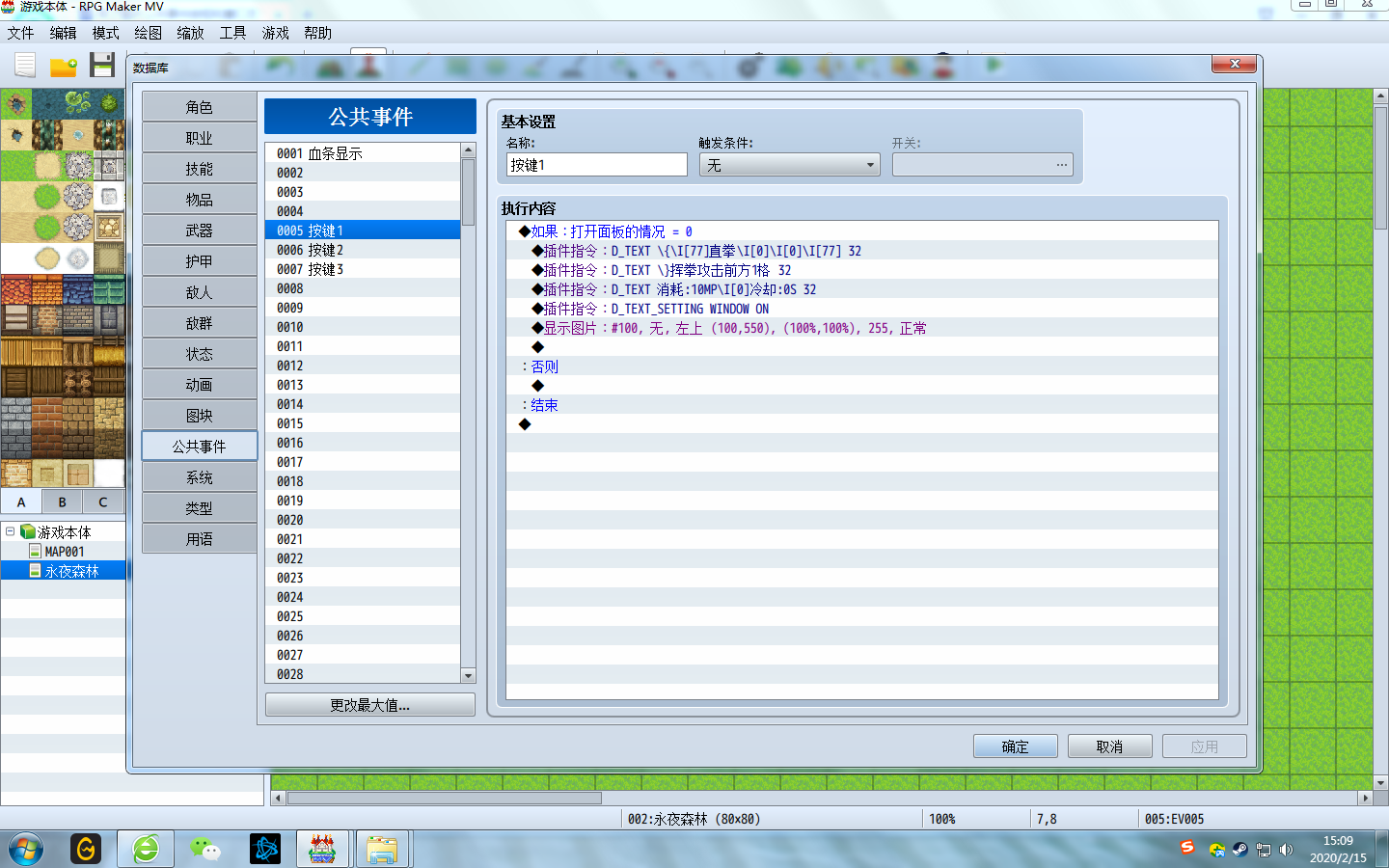Switch to the 系统 database tab
Image resolution: width=1389 pixels, height=868 pixels.
coord(200,477)
